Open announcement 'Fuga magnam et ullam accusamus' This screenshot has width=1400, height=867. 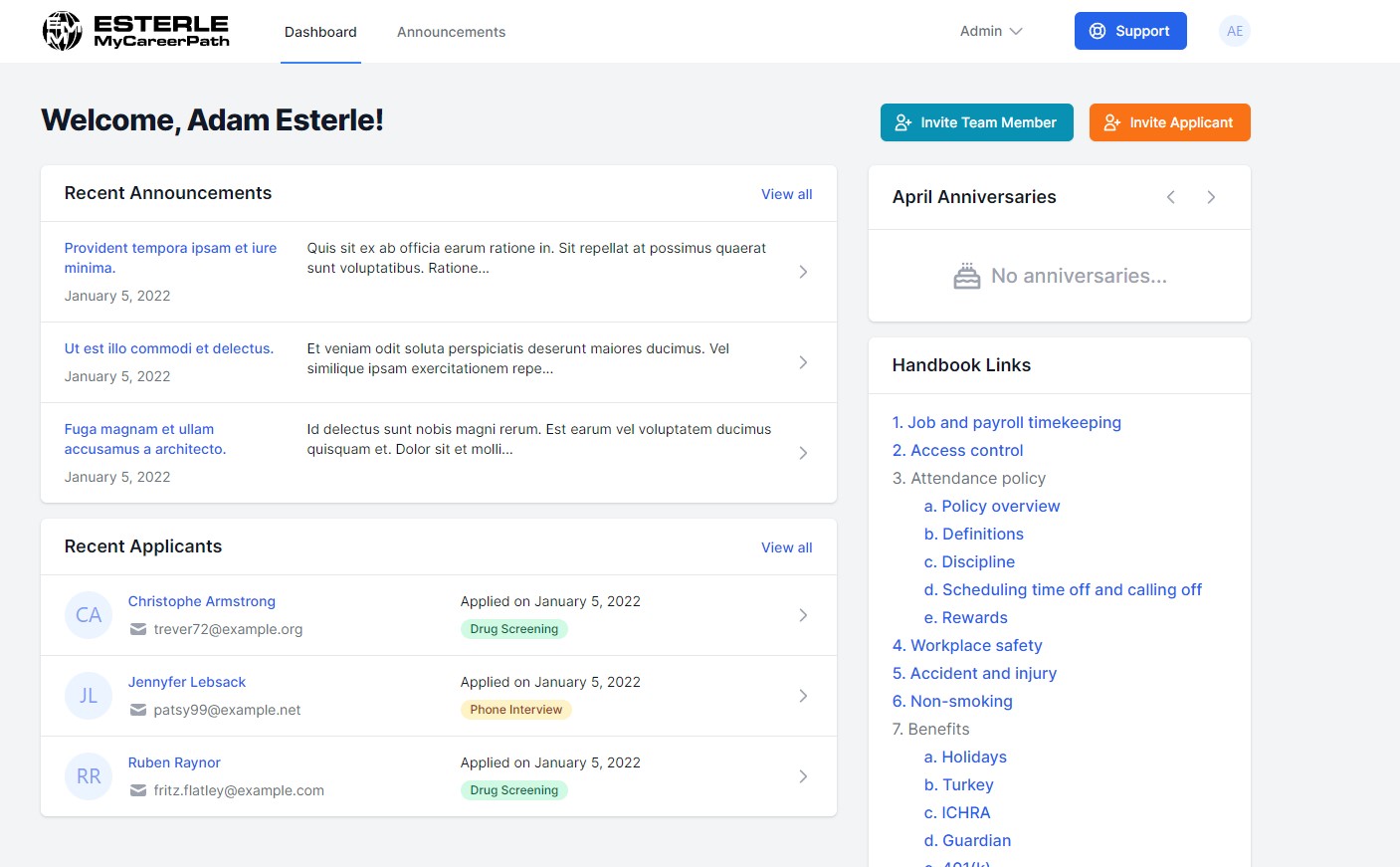[145, 439]
